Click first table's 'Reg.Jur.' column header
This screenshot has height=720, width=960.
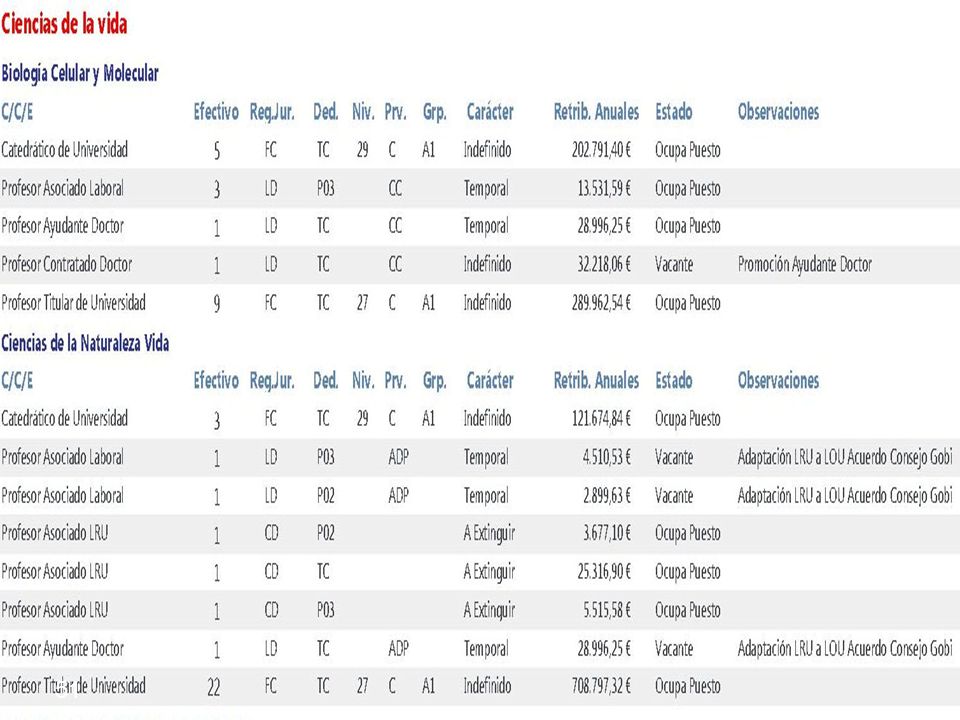click(x=272, y=112)
